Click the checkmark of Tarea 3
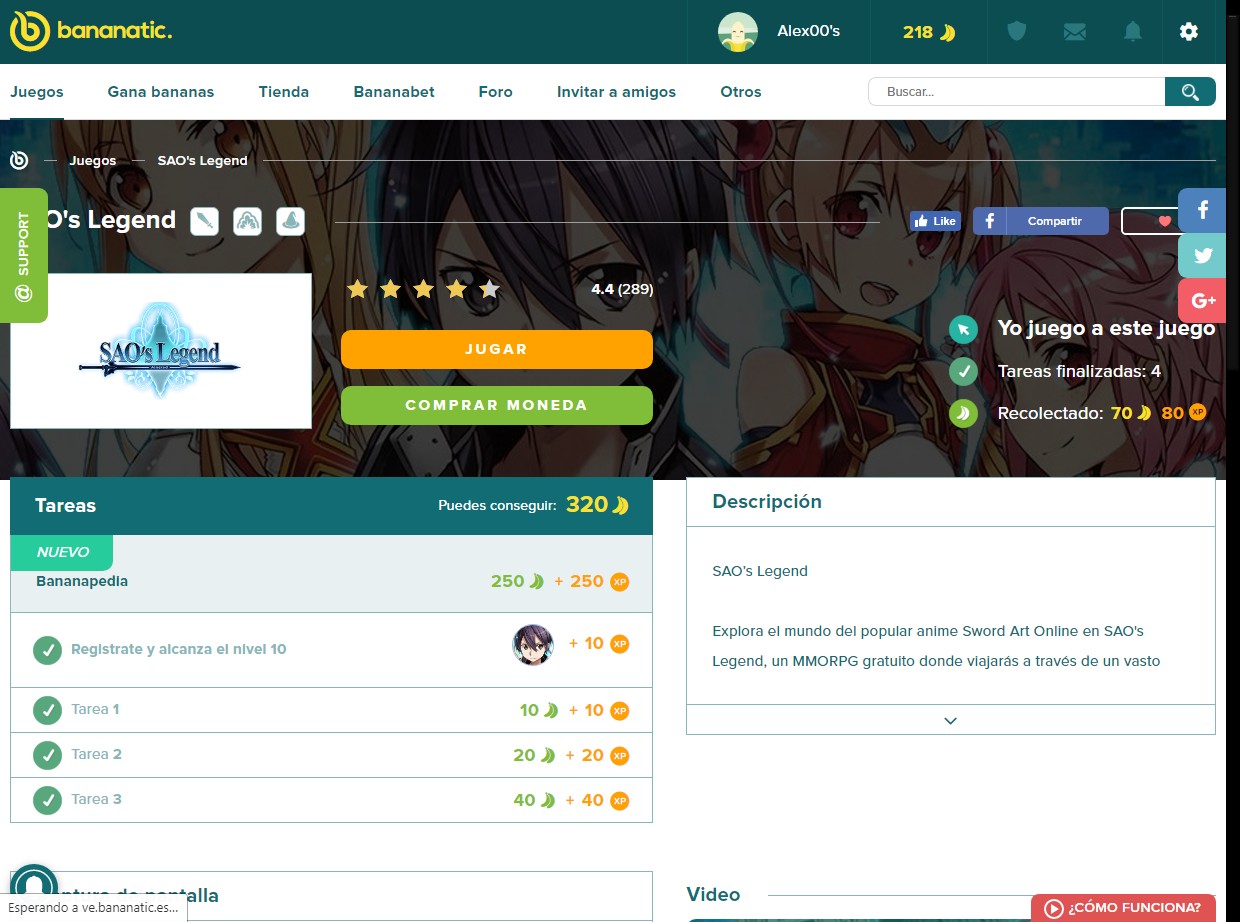Viewport: 1240px width, 922px height. (47, 800)
